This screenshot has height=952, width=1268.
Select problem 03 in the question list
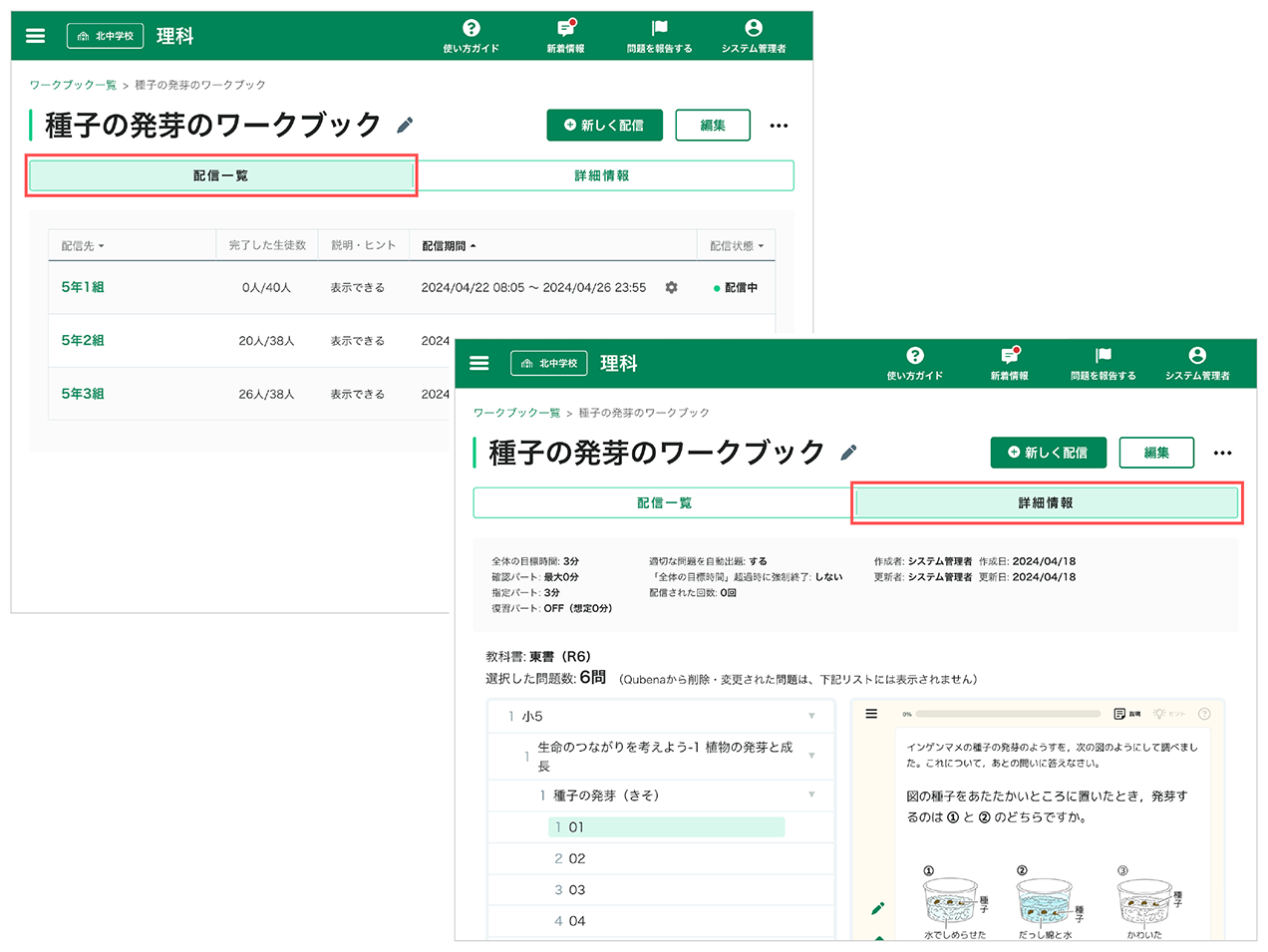point(576,889)
